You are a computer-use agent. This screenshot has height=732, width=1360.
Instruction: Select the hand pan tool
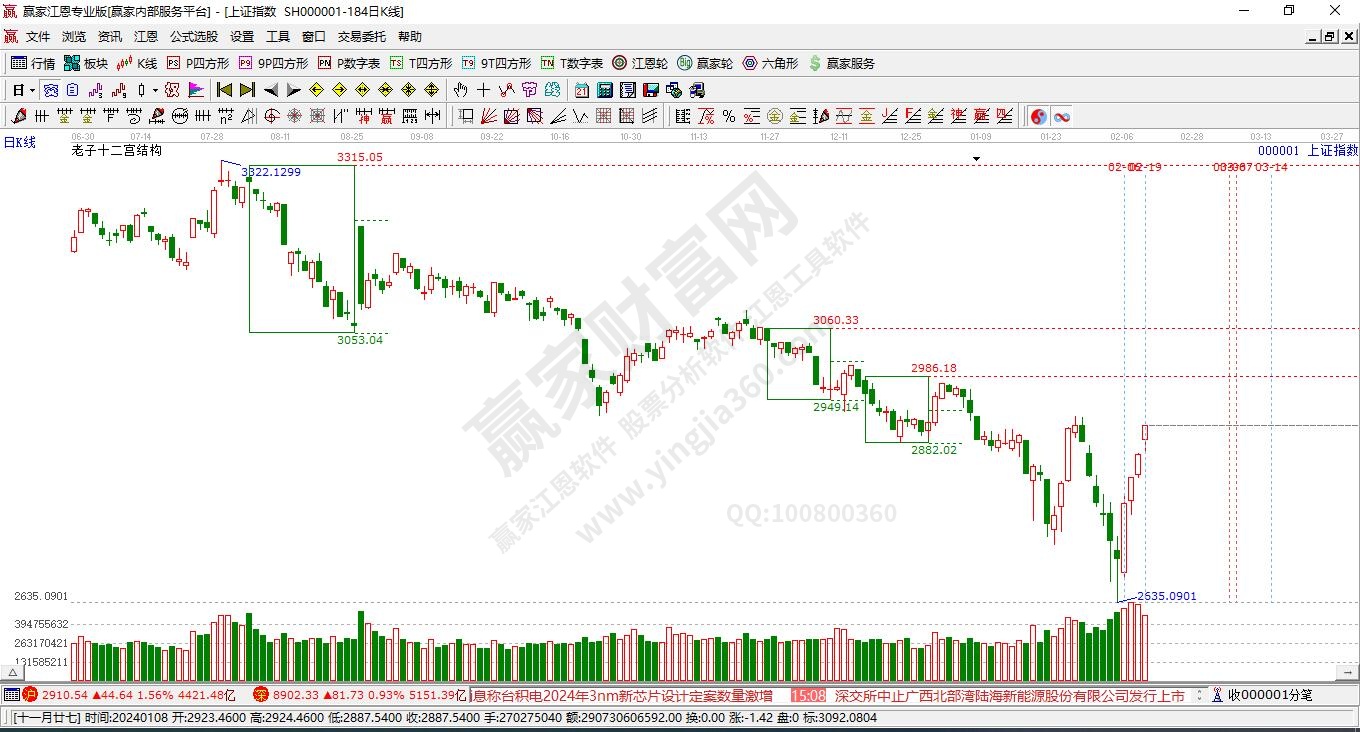coord(461,90)
